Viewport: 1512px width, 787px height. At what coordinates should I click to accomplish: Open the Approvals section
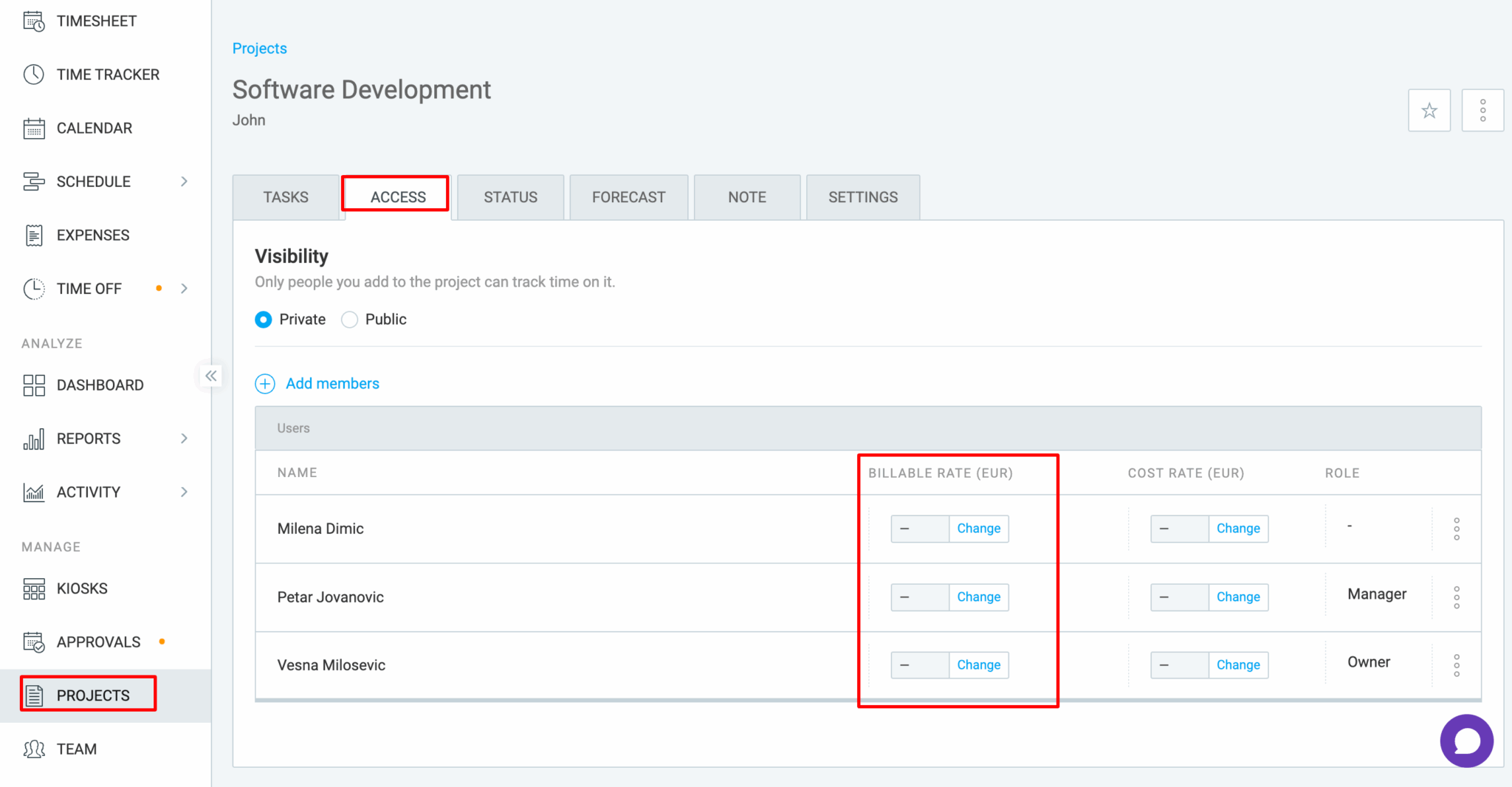point(98,642)
